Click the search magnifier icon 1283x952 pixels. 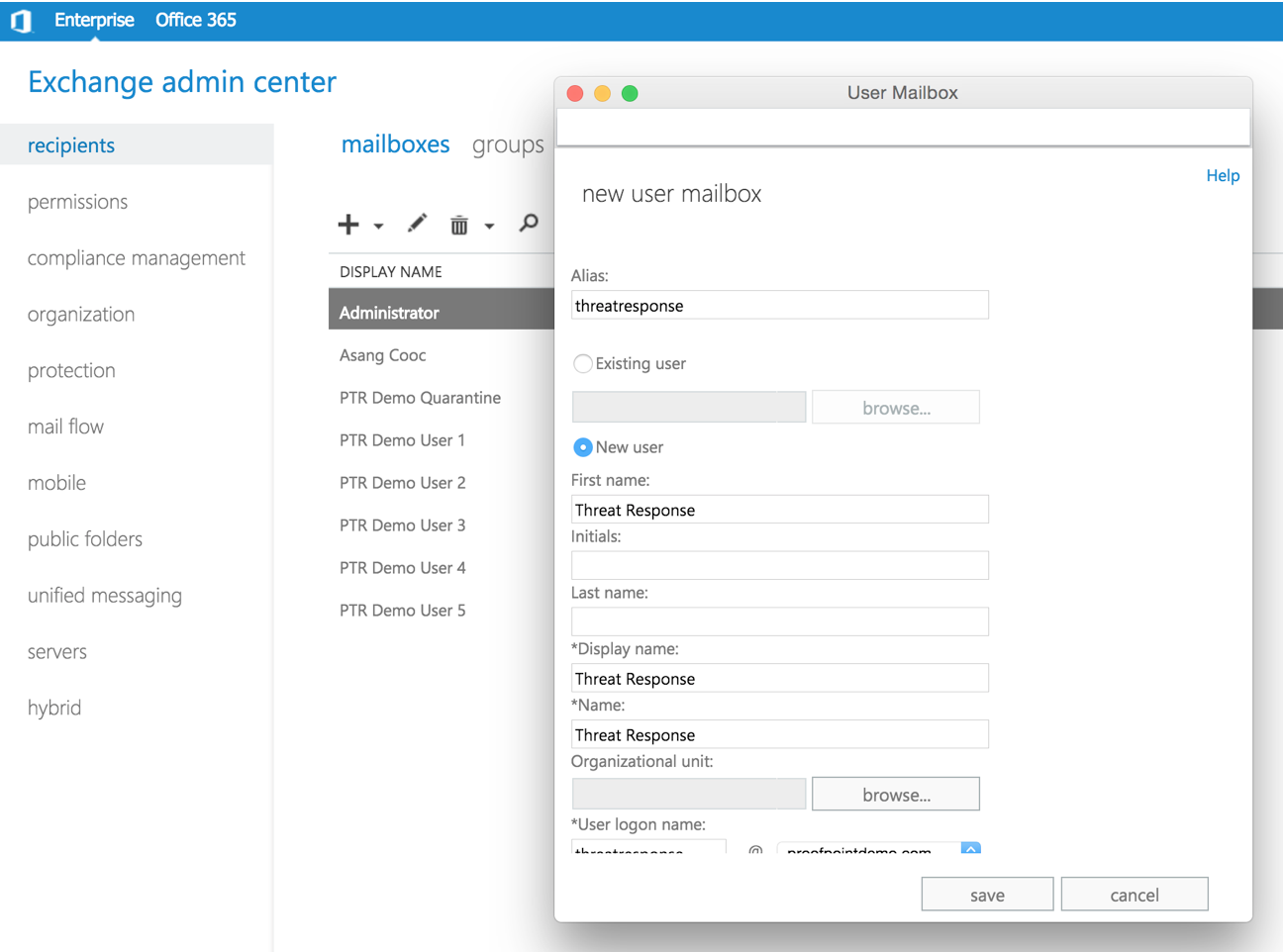point(530,224)
